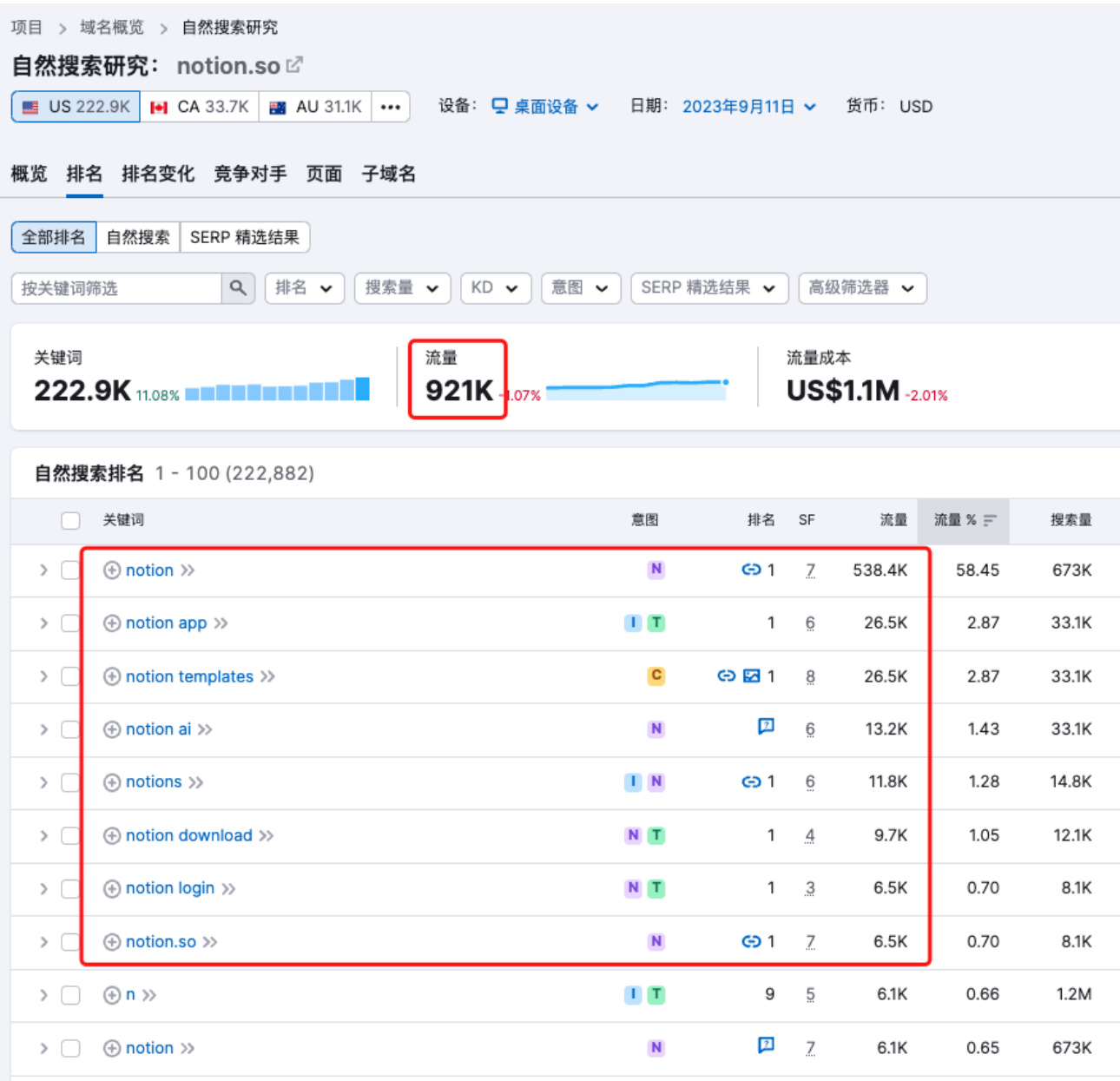Select the 全部排名 button
This screenshot has width=1120, height=1081.
[54, 237]
